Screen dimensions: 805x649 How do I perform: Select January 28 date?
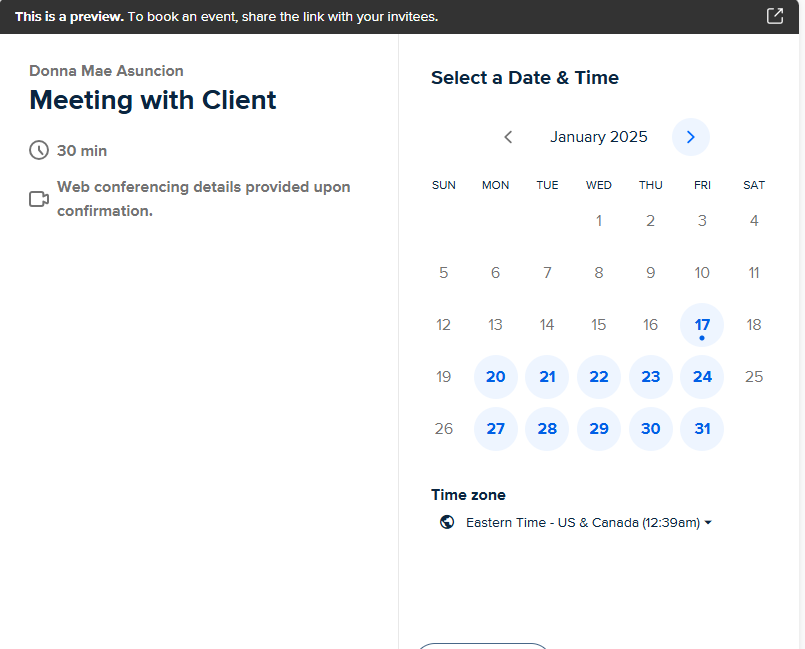[x=547, y=429]
